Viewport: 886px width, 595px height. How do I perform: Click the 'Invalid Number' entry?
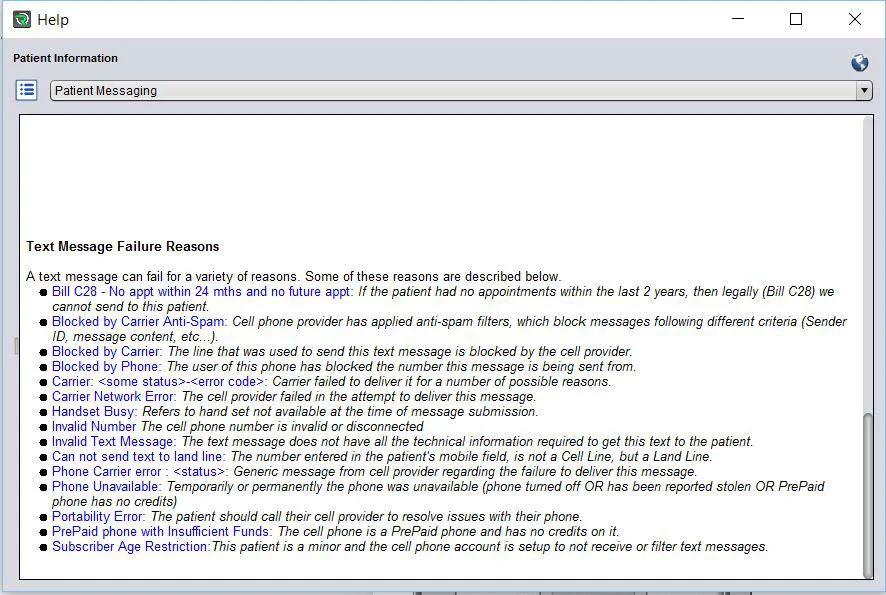click(x=94, y=426)
